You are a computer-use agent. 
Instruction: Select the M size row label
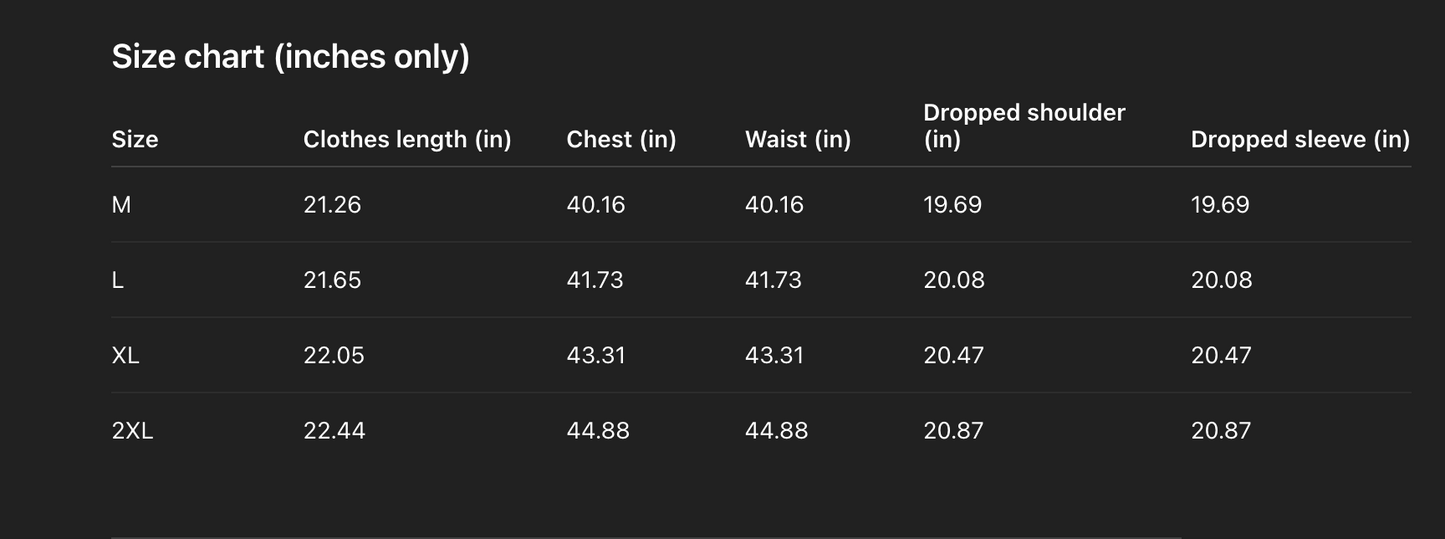[122, 205]
